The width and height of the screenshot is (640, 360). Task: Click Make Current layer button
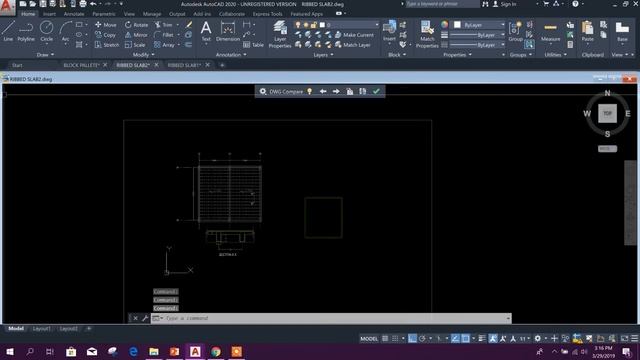click(354, 35)
